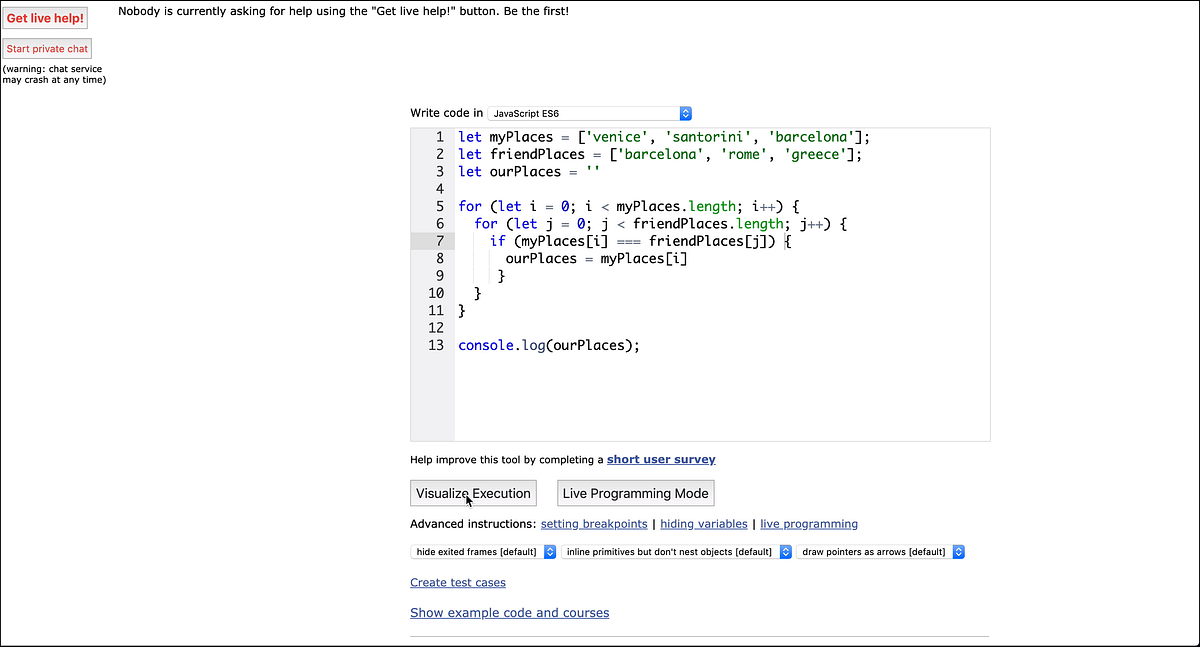Click the stepper arrows on the language dropdown
1200x647 pixels.
(x=685, y=113)
